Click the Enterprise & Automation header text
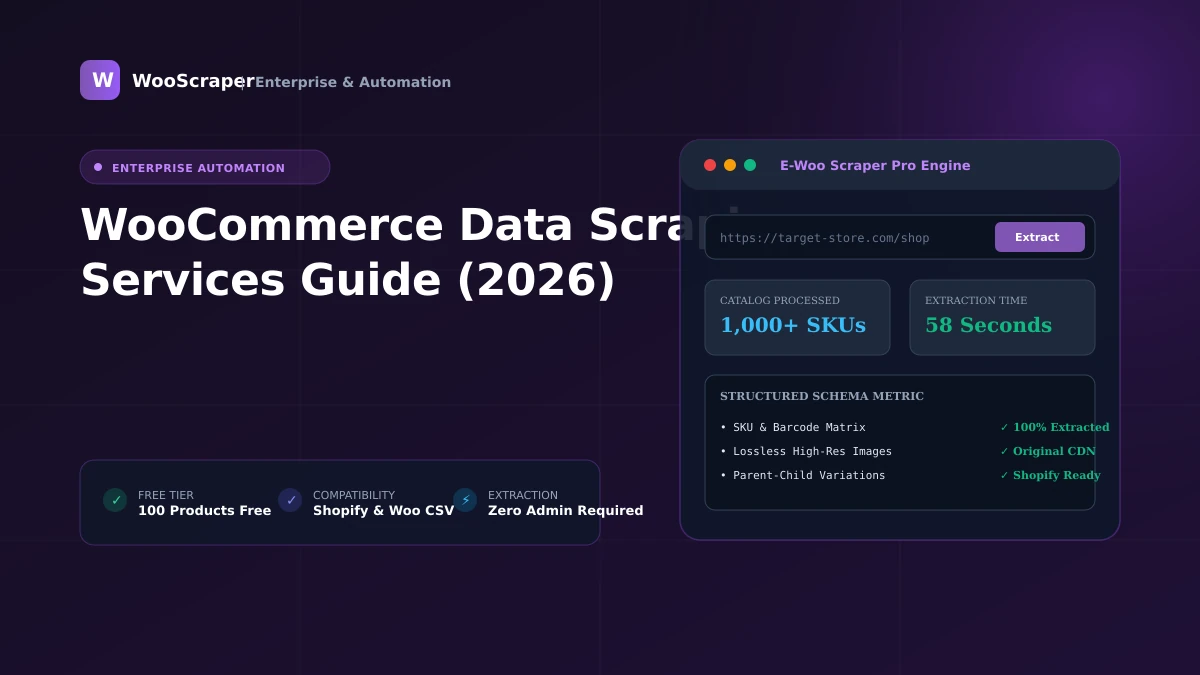This screenshot has width=1200, height=675. [x=353, y=82]
